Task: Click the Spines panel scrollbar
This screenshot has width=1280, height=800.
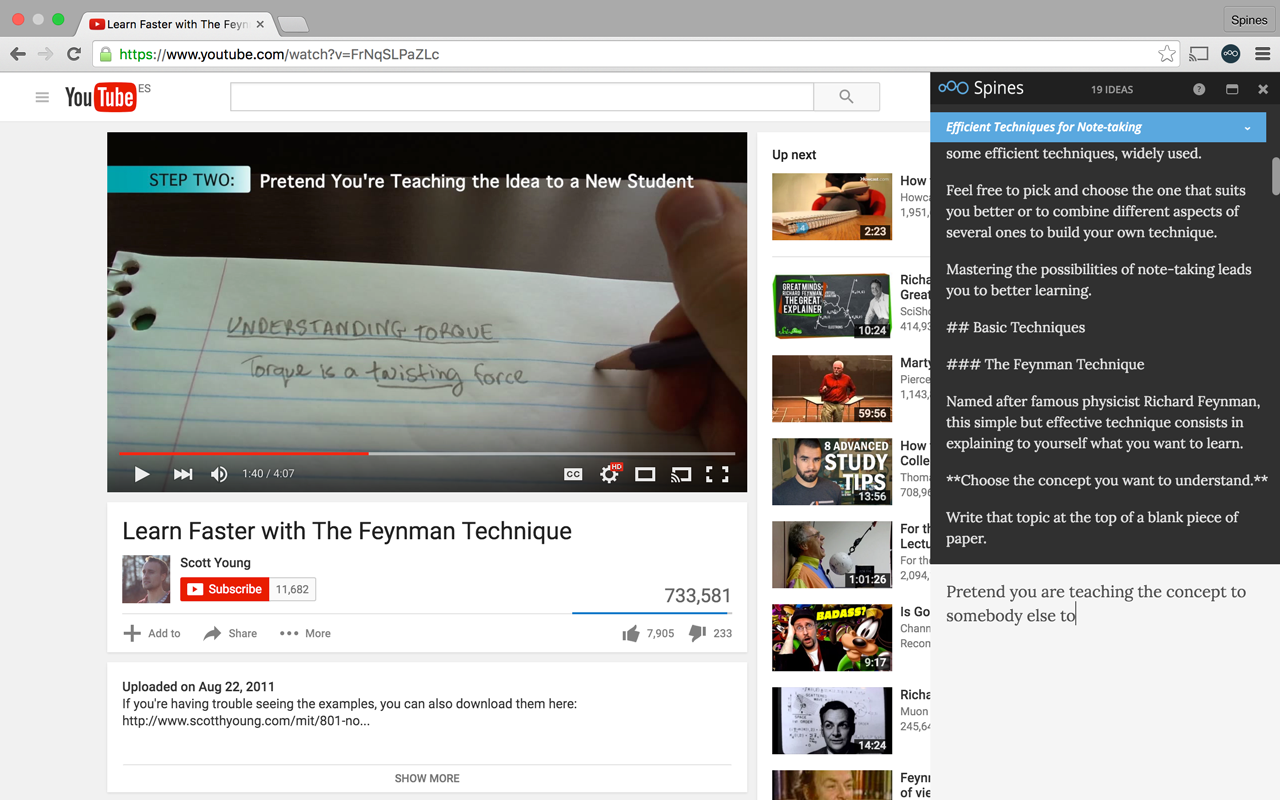Action: point(1275,174)
